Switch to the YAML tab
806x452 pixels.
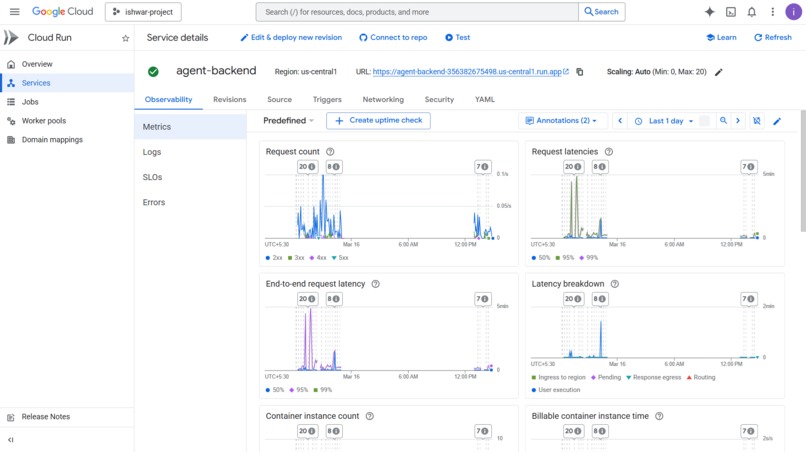tap(485, 99)
